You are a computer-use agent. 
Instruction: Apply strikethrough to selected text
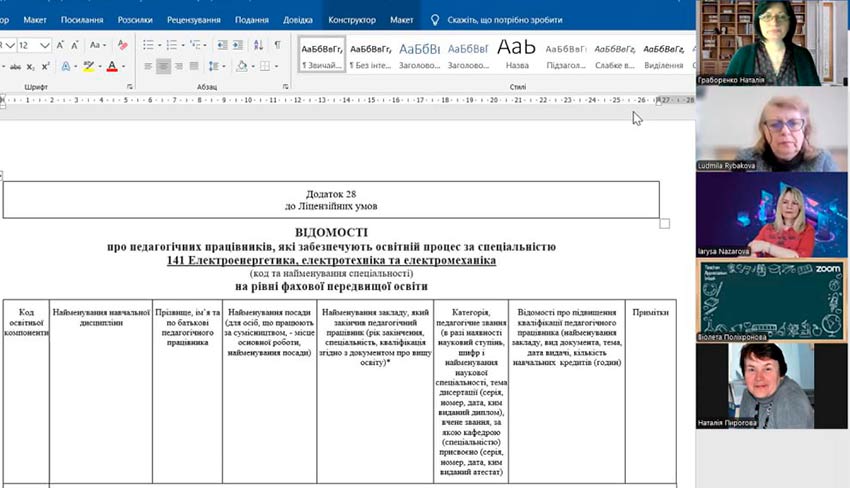[13, 67]
